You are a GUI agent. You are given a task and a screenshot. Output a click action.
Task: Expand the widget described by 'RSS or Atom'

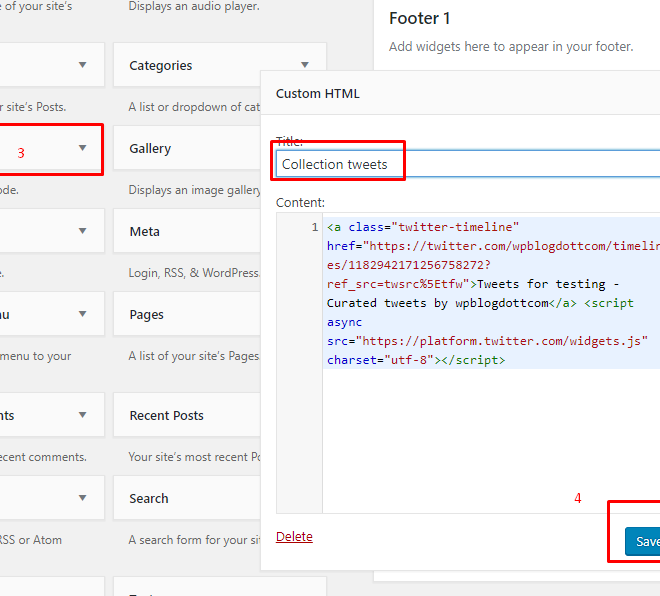pos(82,498)
